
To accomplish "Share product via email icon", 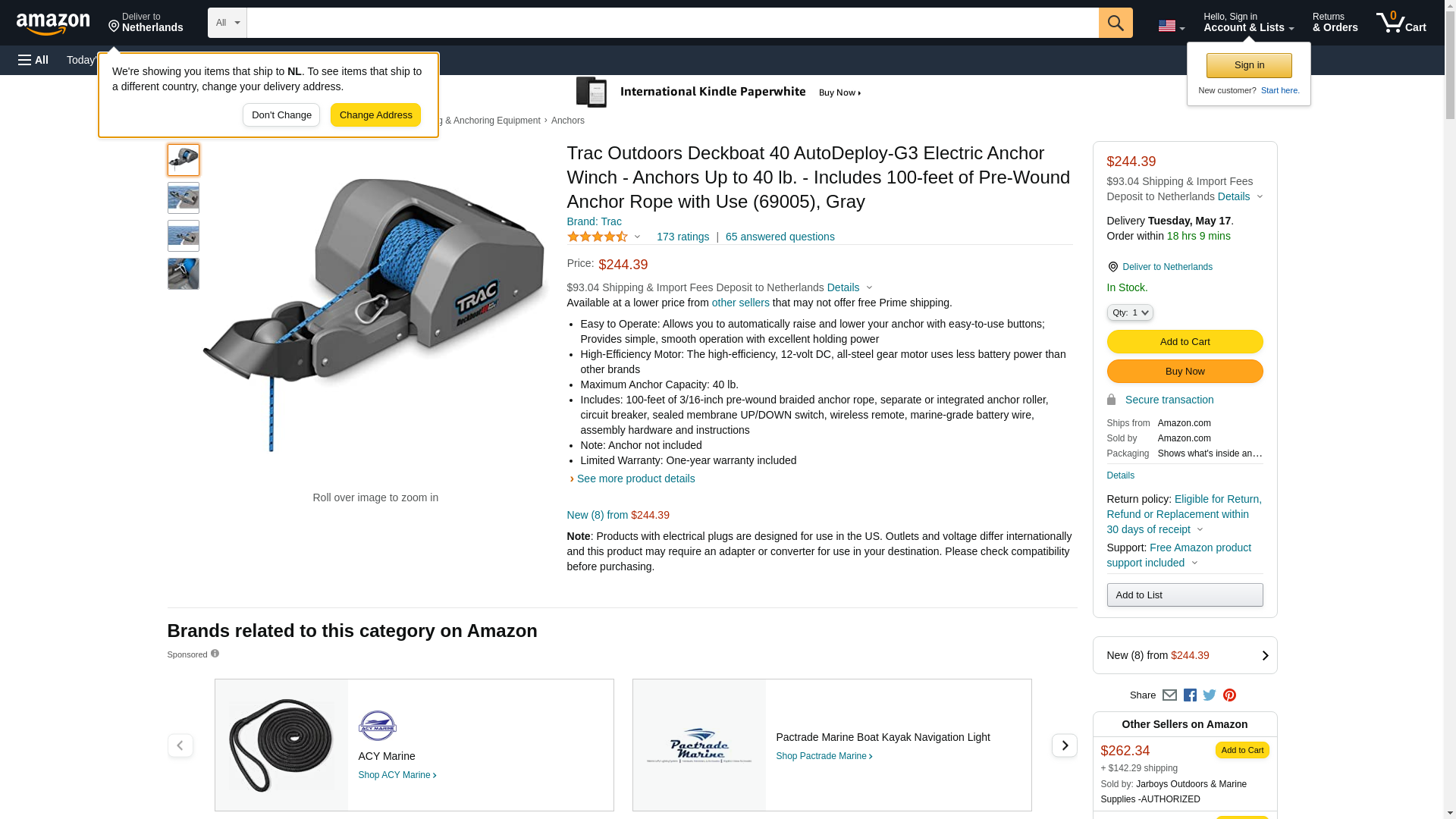I will [x=1169, y=695].
